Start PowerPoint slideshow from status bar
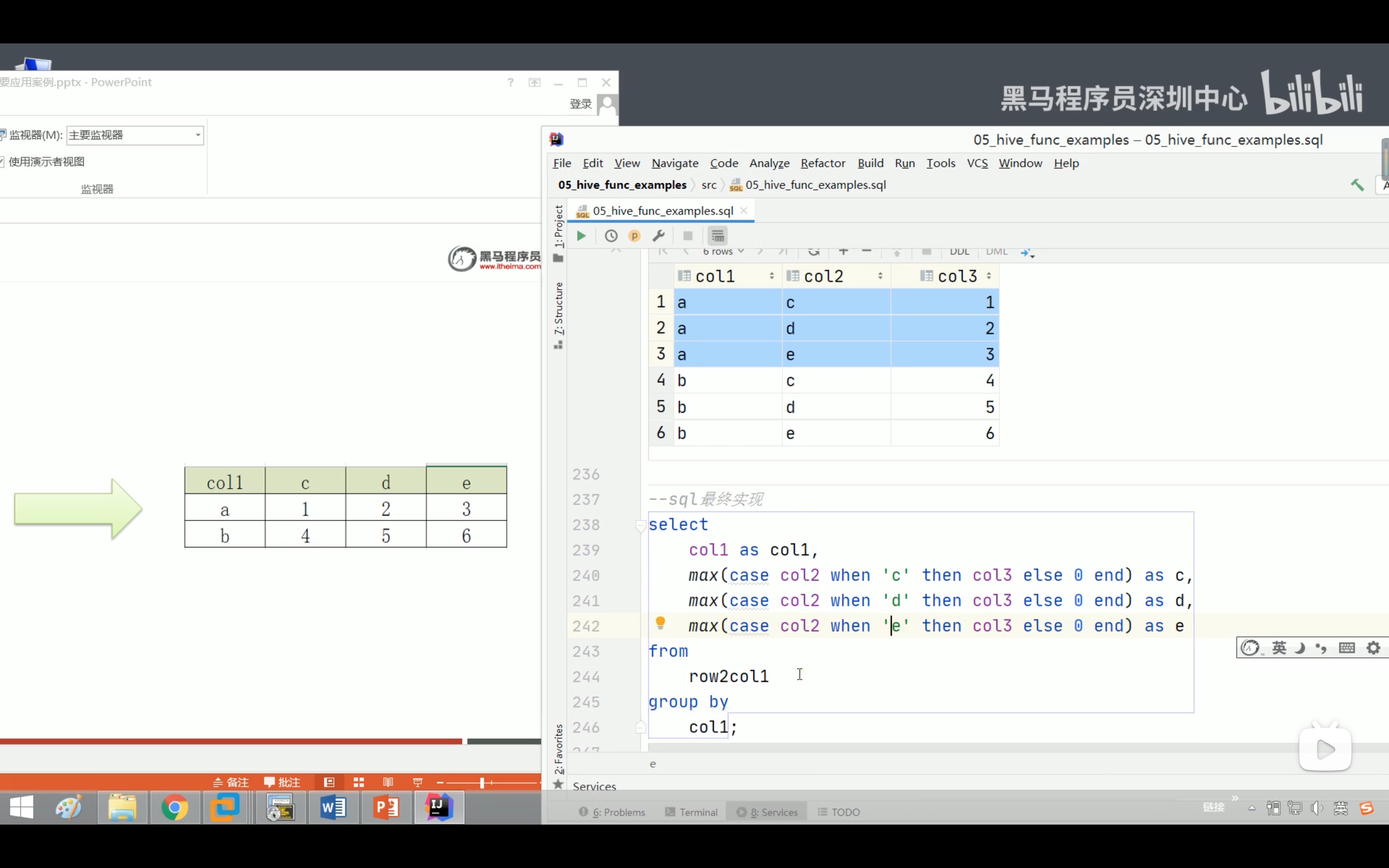 coord(417,782)
